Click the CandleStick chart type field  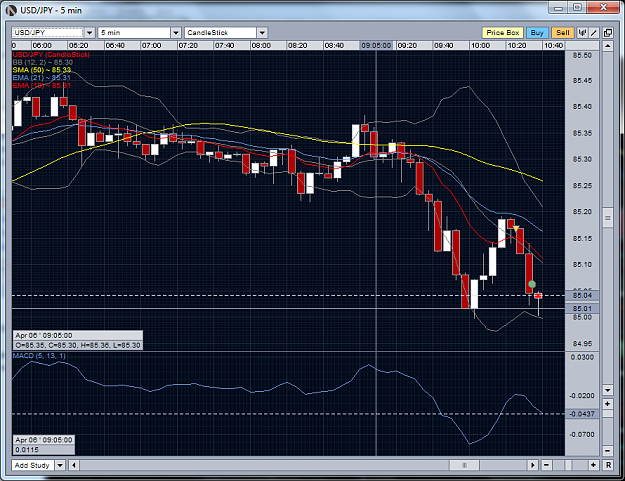coord(220,33)
